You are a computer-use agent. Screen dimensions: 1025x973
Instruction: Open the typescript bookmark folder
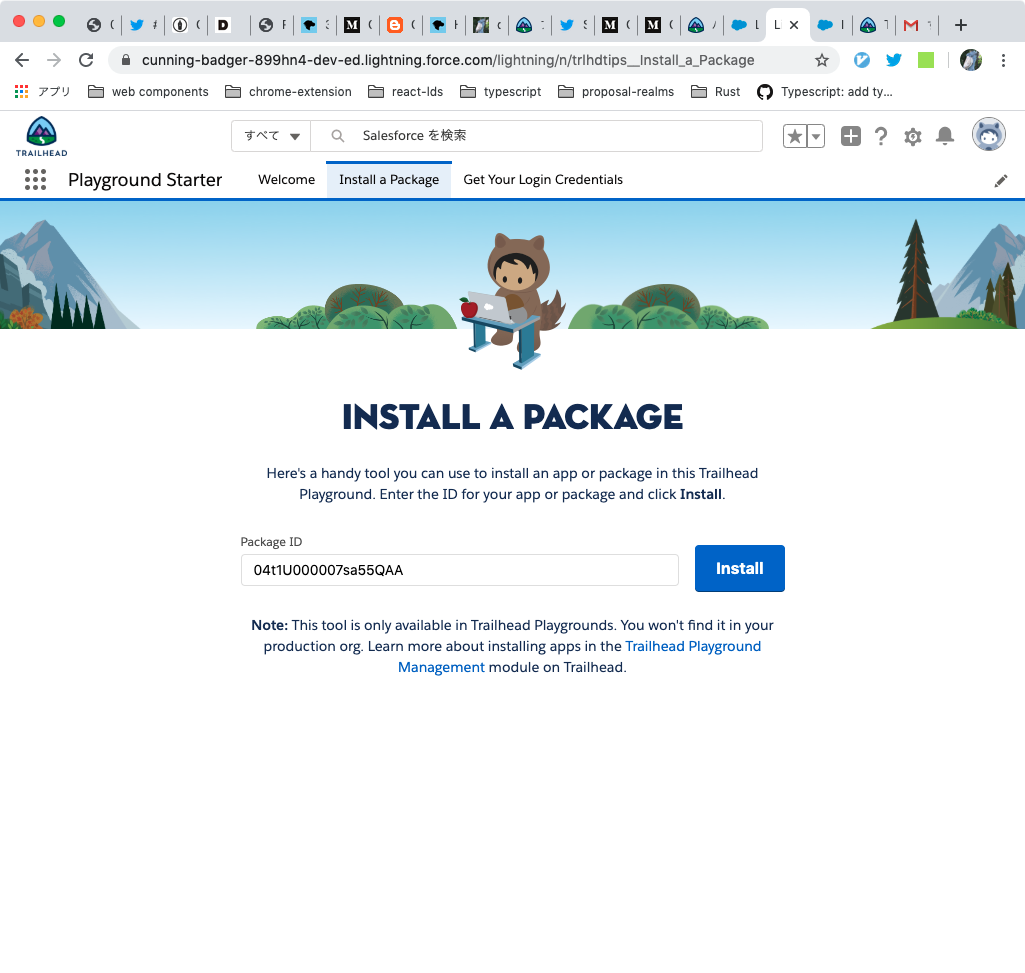click(x=501, y=92)
